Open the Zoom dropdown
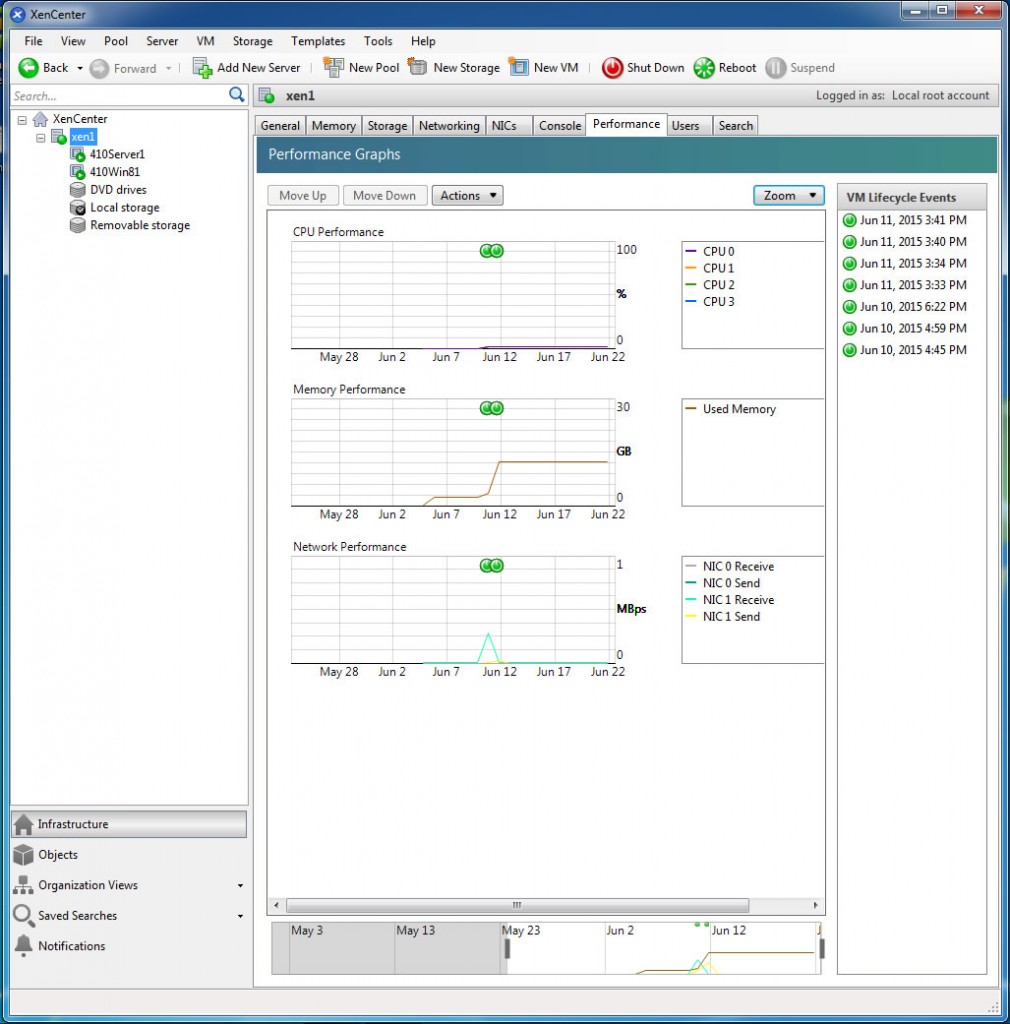Viewport: 1010px width, 1024px height. [788, 195]
